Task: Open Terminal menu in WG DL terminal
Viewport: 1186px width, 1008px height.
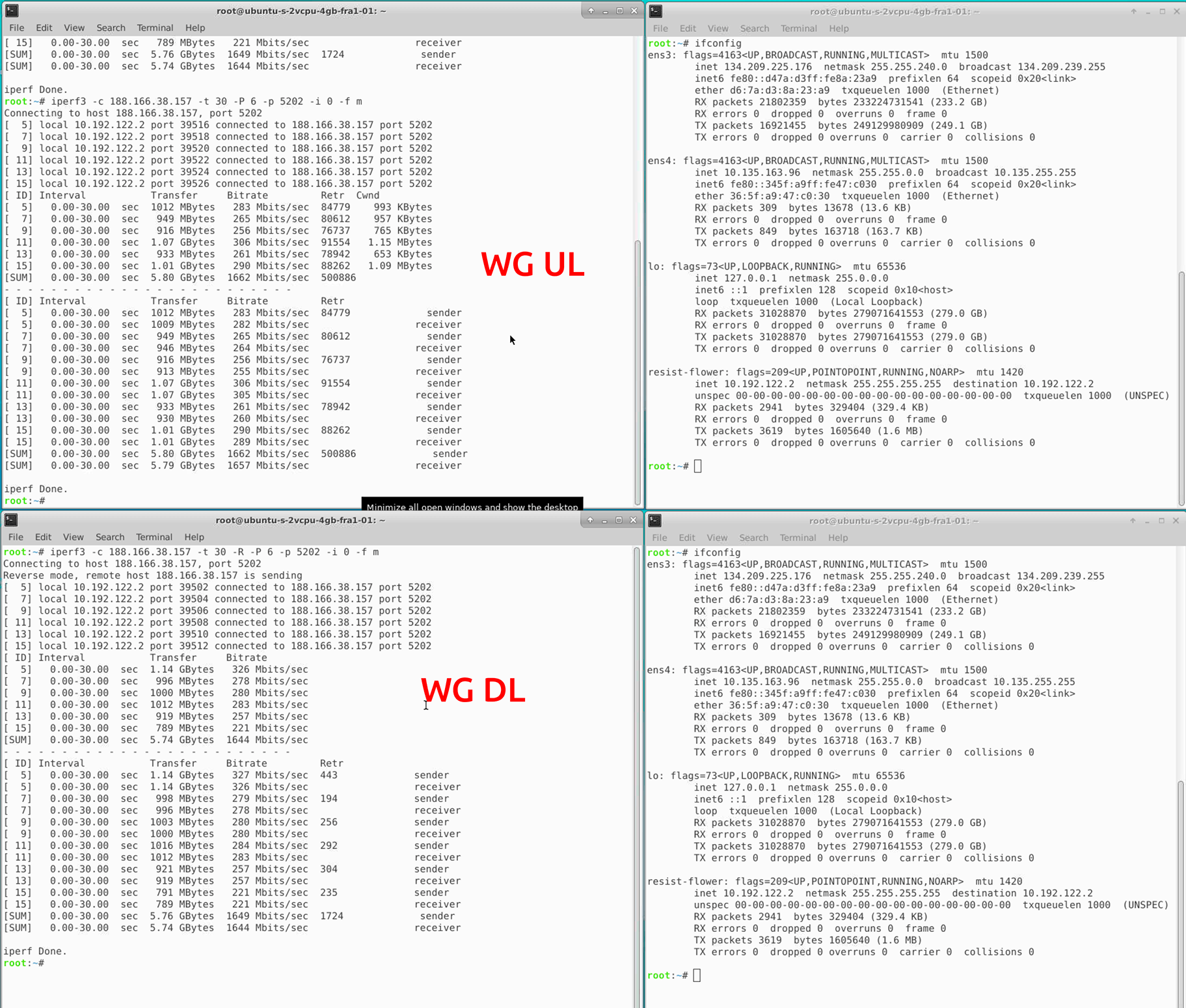Action: click(x=154, y=537)
